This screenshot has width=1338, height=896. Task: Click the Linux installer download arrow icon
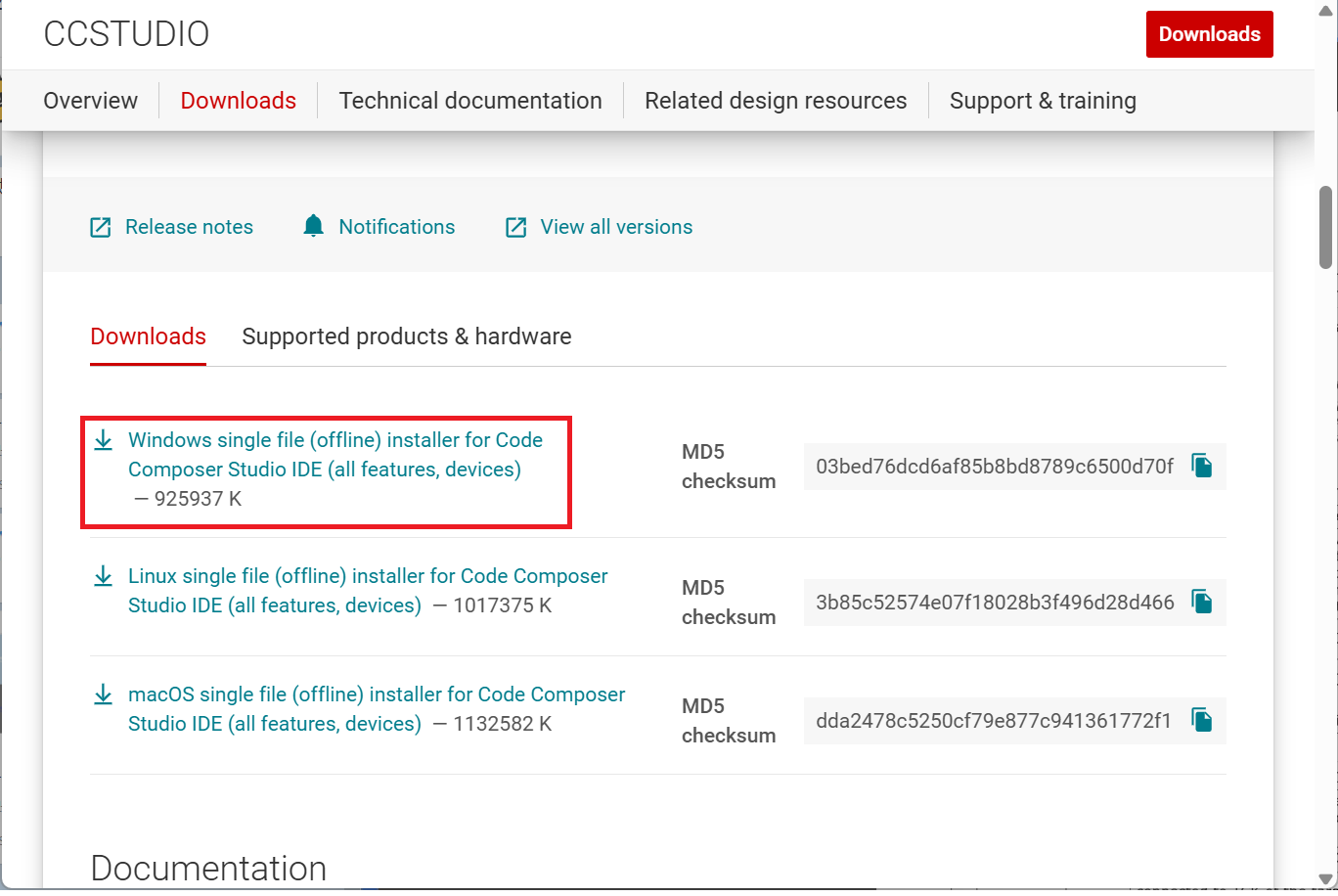click(x=104, y=576)
